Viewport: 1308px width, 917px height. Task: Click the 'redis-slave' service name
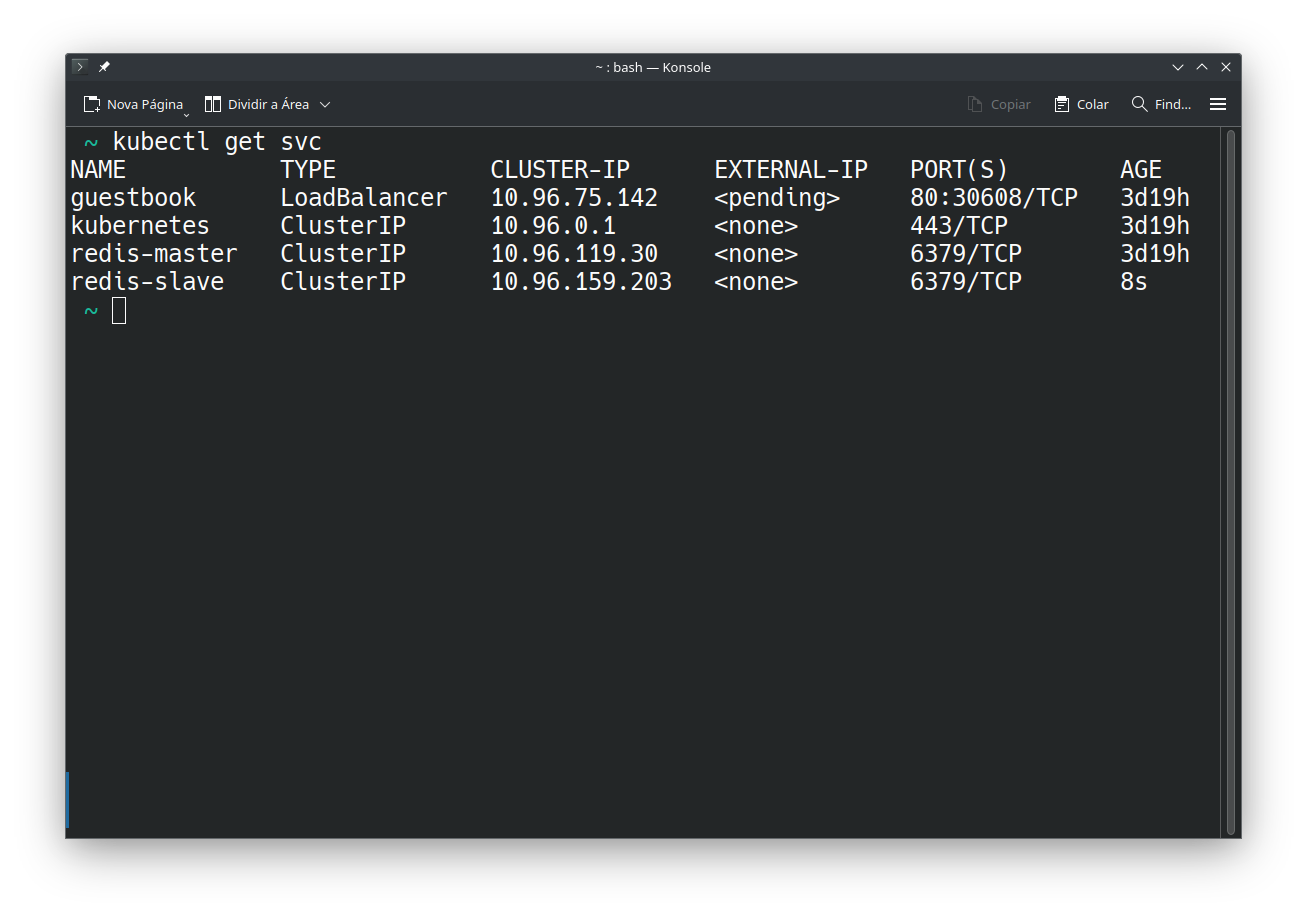(147, 282)
